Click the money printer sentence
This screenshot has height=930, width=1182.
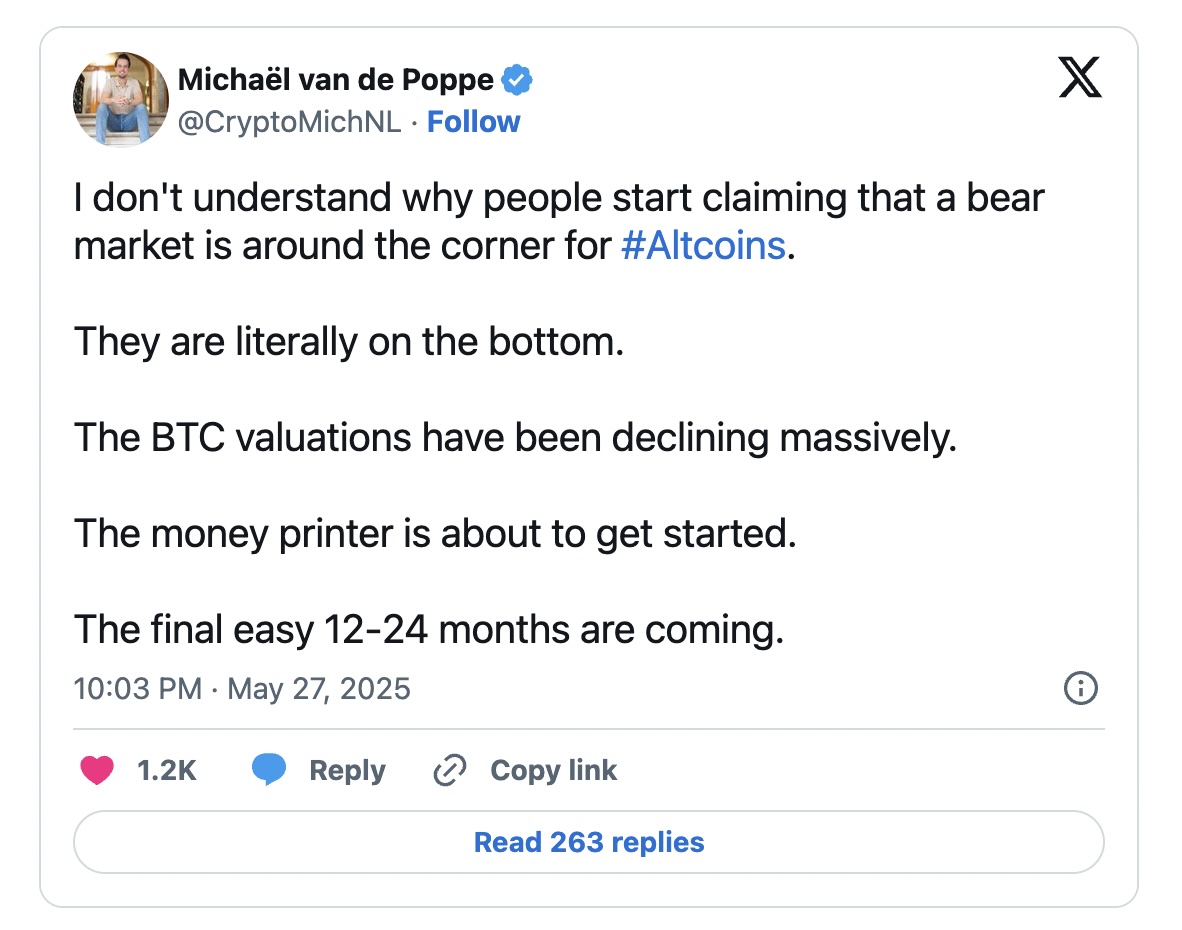coord(435,534)
